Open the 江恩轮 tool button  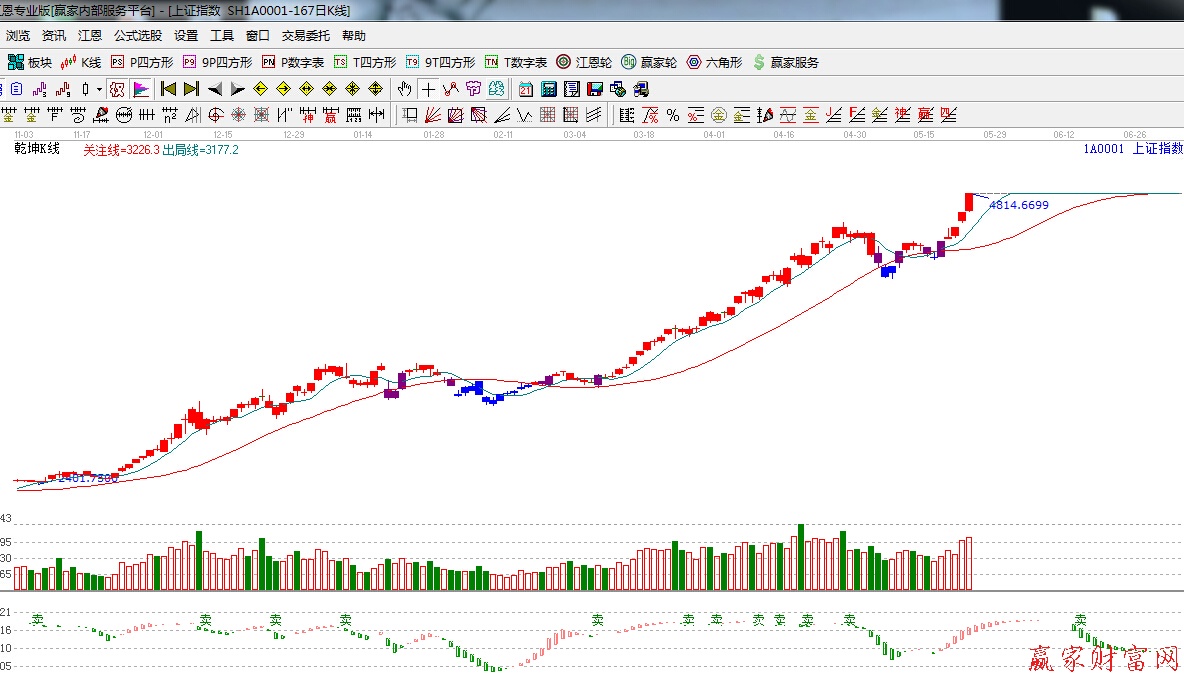(x=584, y=62)
